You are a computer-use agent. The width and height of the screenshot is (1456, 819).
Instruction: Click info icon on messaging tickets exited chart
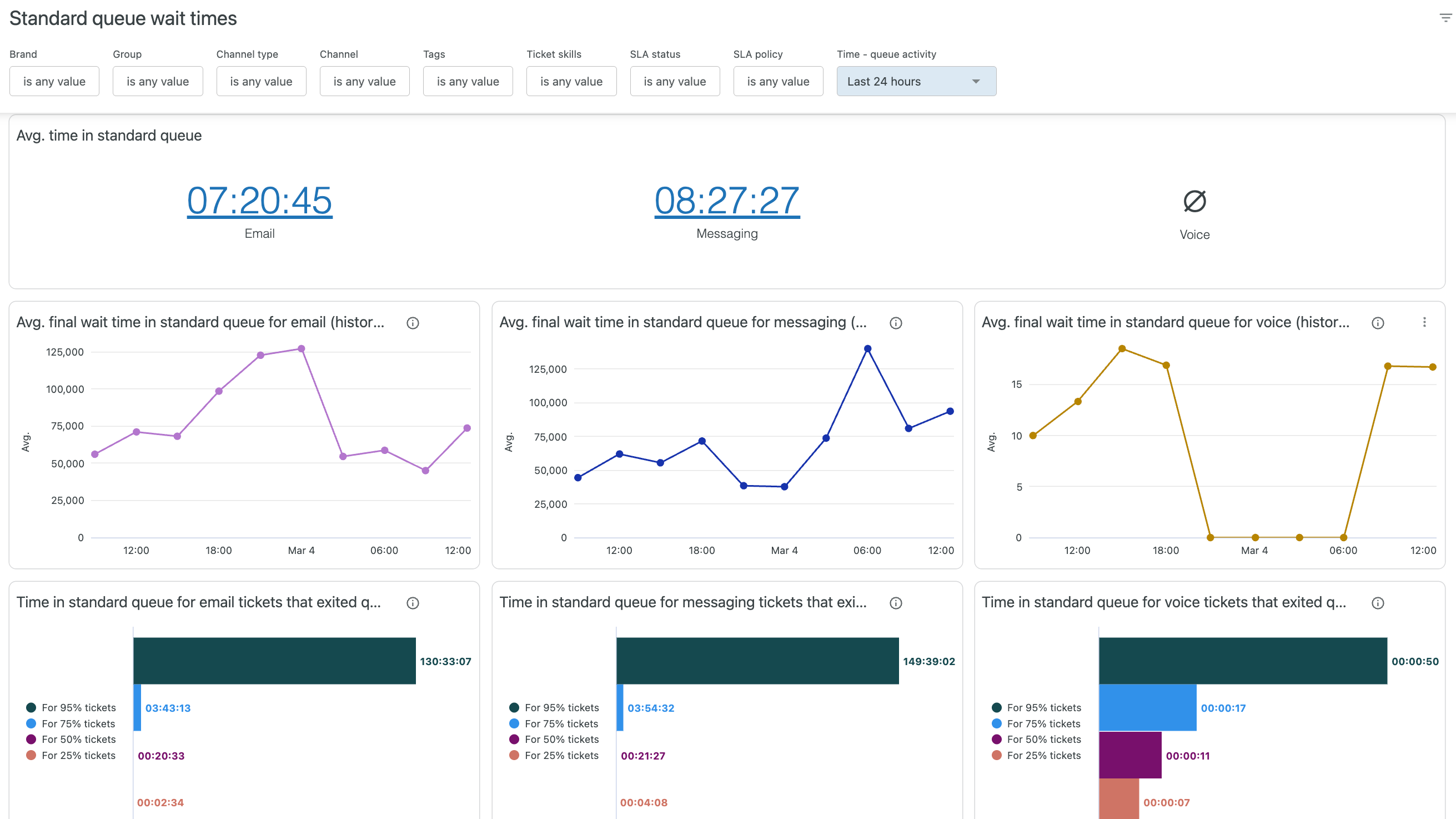click(895, 603)
